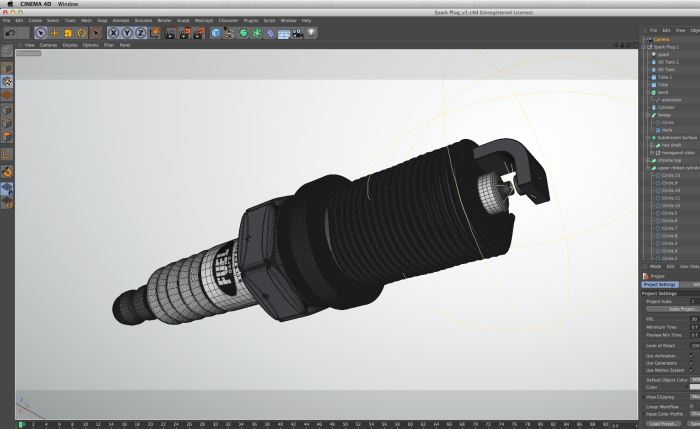Collapse the upper ribbed cylinder tree

click(648, 168)
